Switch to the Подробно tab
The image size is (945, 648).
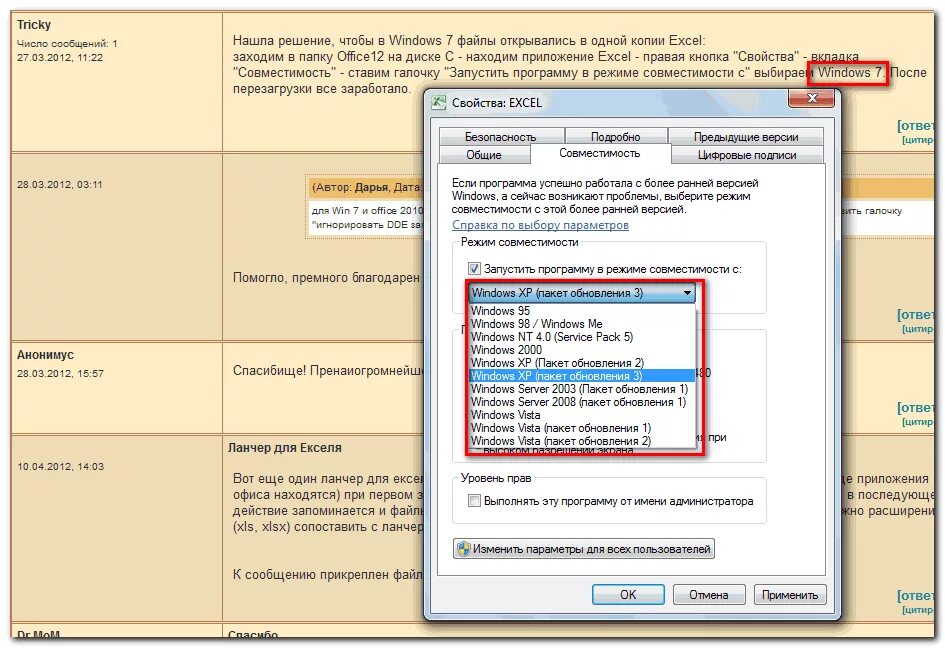point(615,137)
